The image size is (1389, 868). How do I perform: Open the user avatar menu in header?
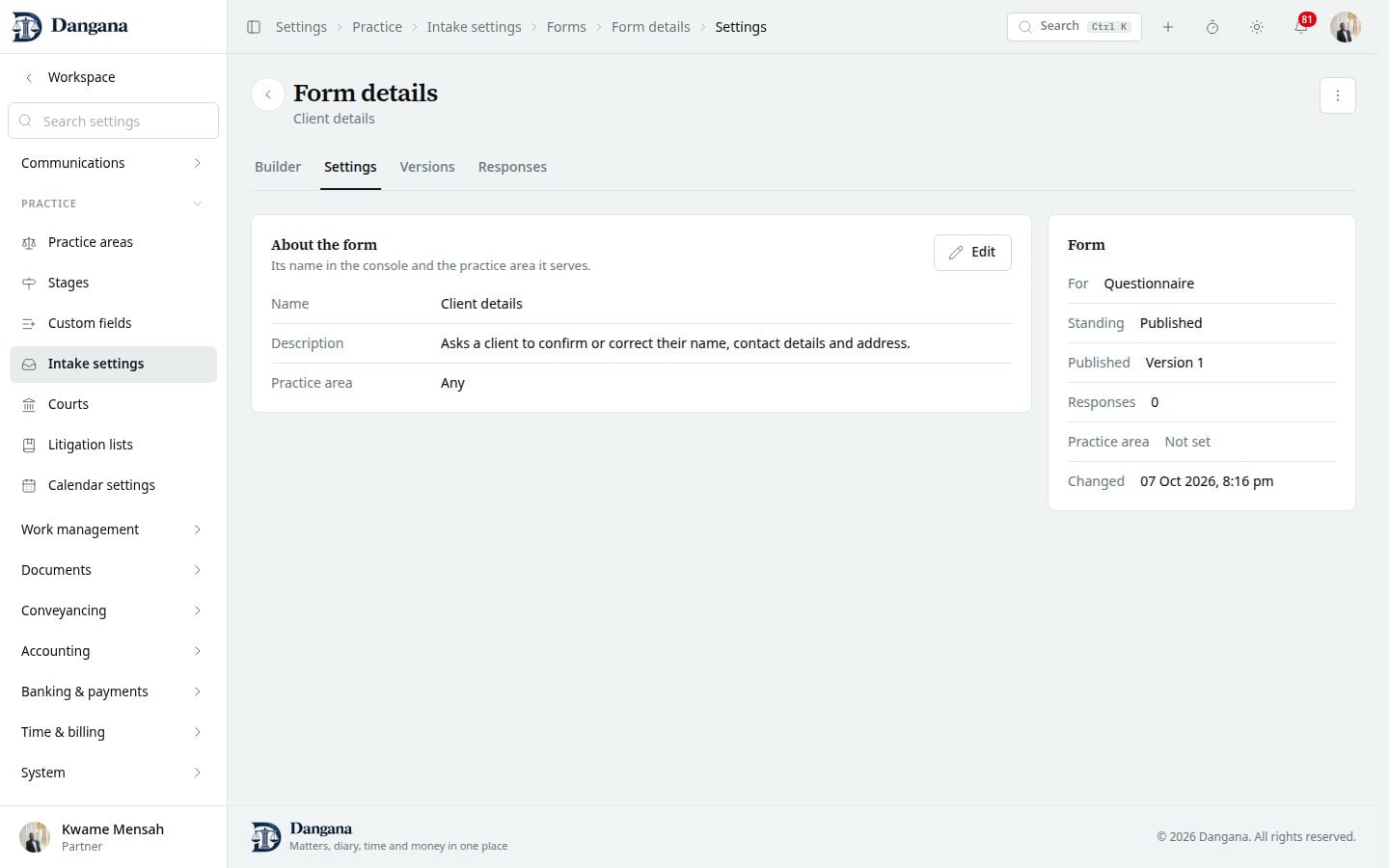coord(1346,27)
